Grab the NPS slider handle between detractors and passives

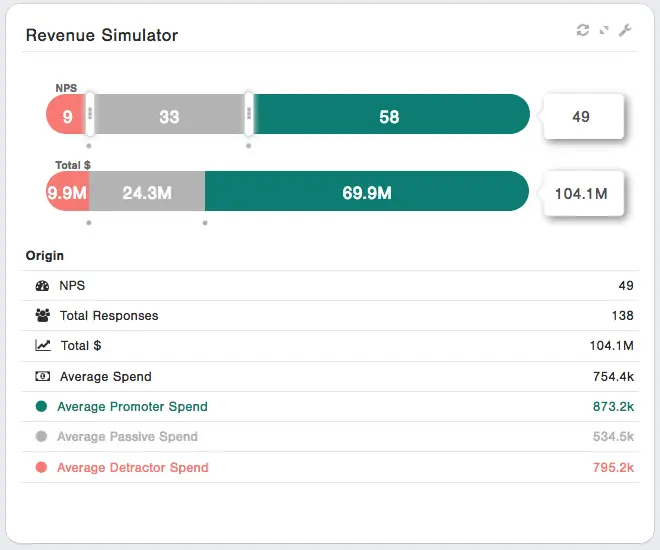[x=90, y=115]
